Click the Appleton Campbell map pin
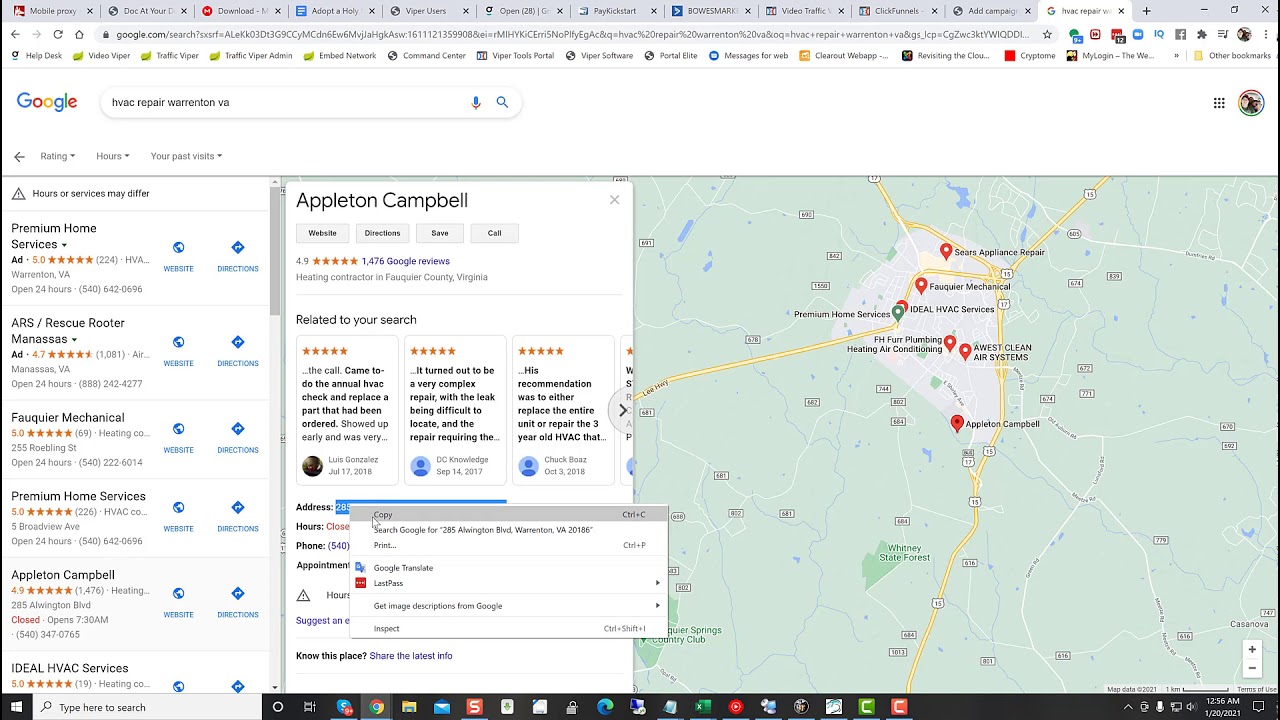 [x=957, y=424]
